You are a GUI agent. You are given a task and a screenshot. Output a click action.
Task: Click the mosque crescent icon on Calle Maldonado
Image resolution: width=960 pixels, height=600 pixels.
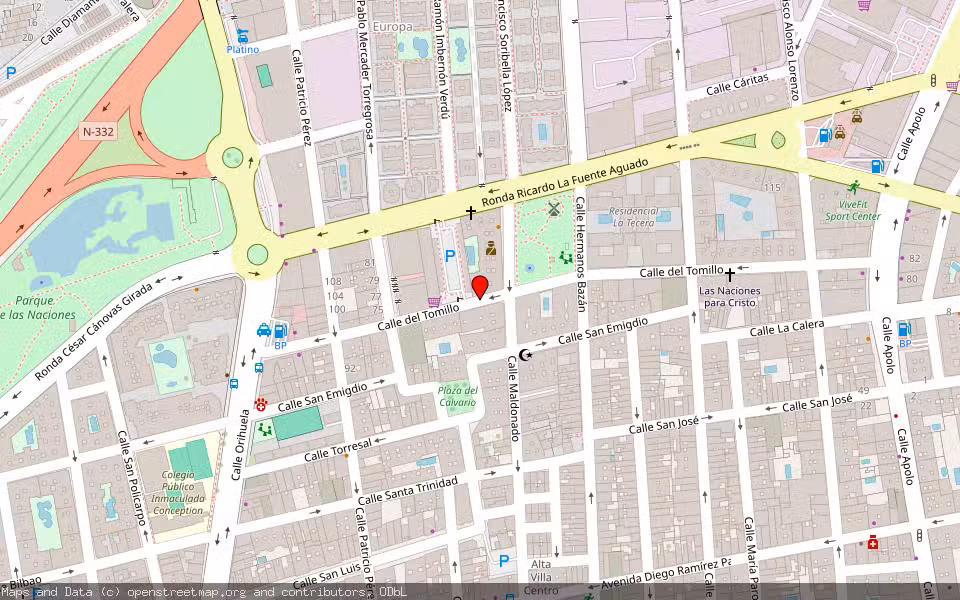(x=525, y=355)
